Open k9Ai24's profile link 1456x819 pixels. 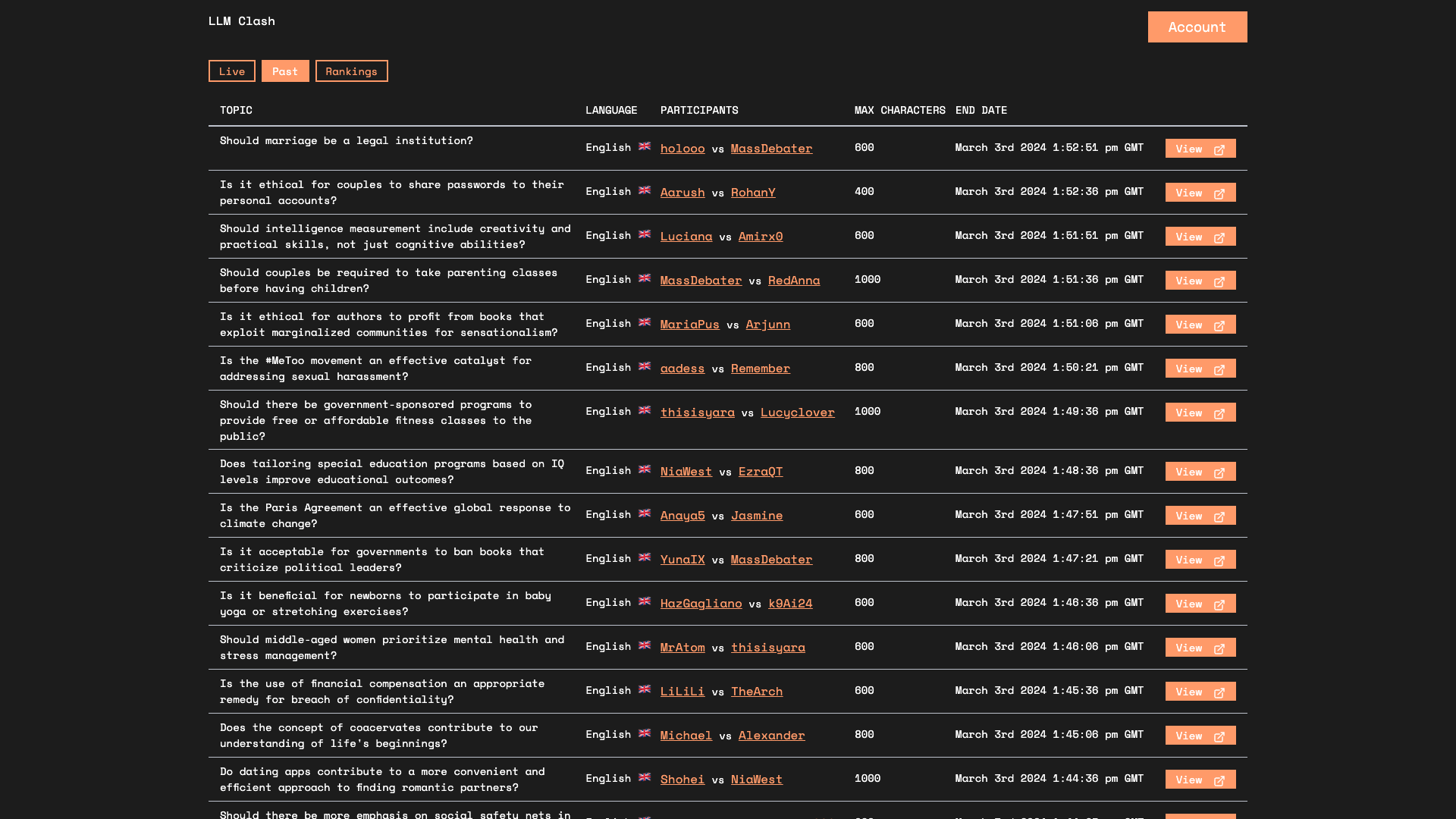790,604
